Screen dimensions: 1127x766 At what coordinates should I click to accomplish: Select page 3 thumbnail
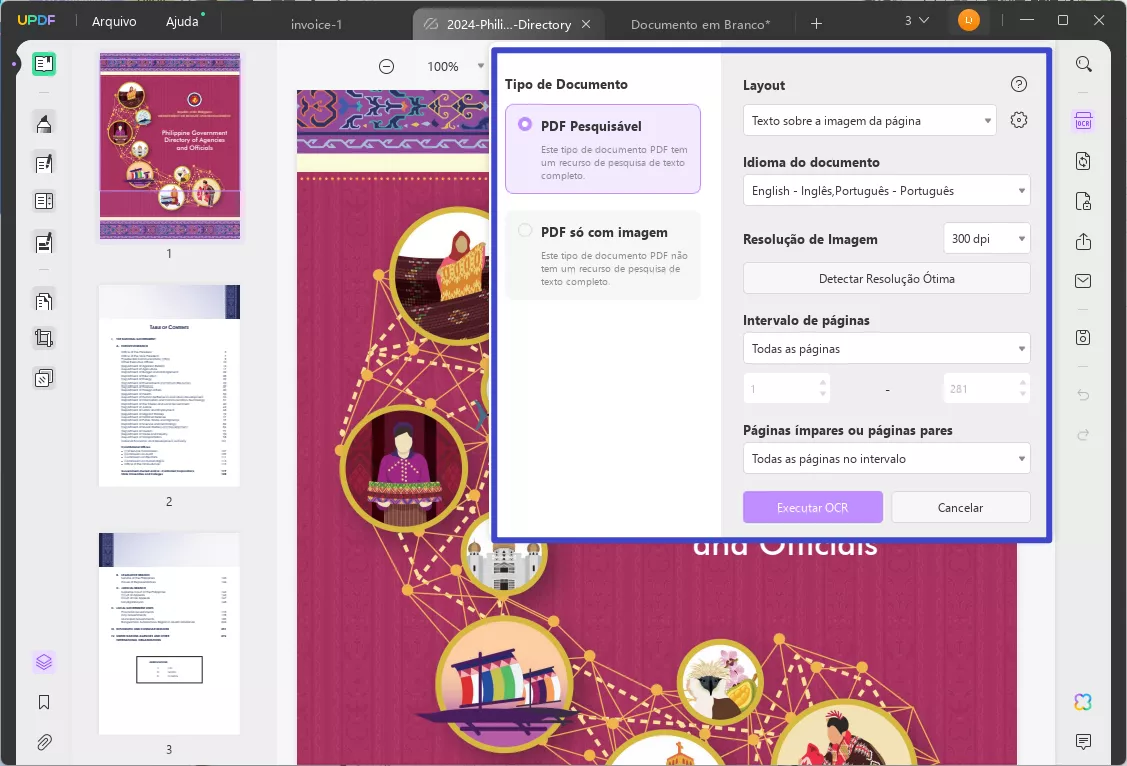170,634
